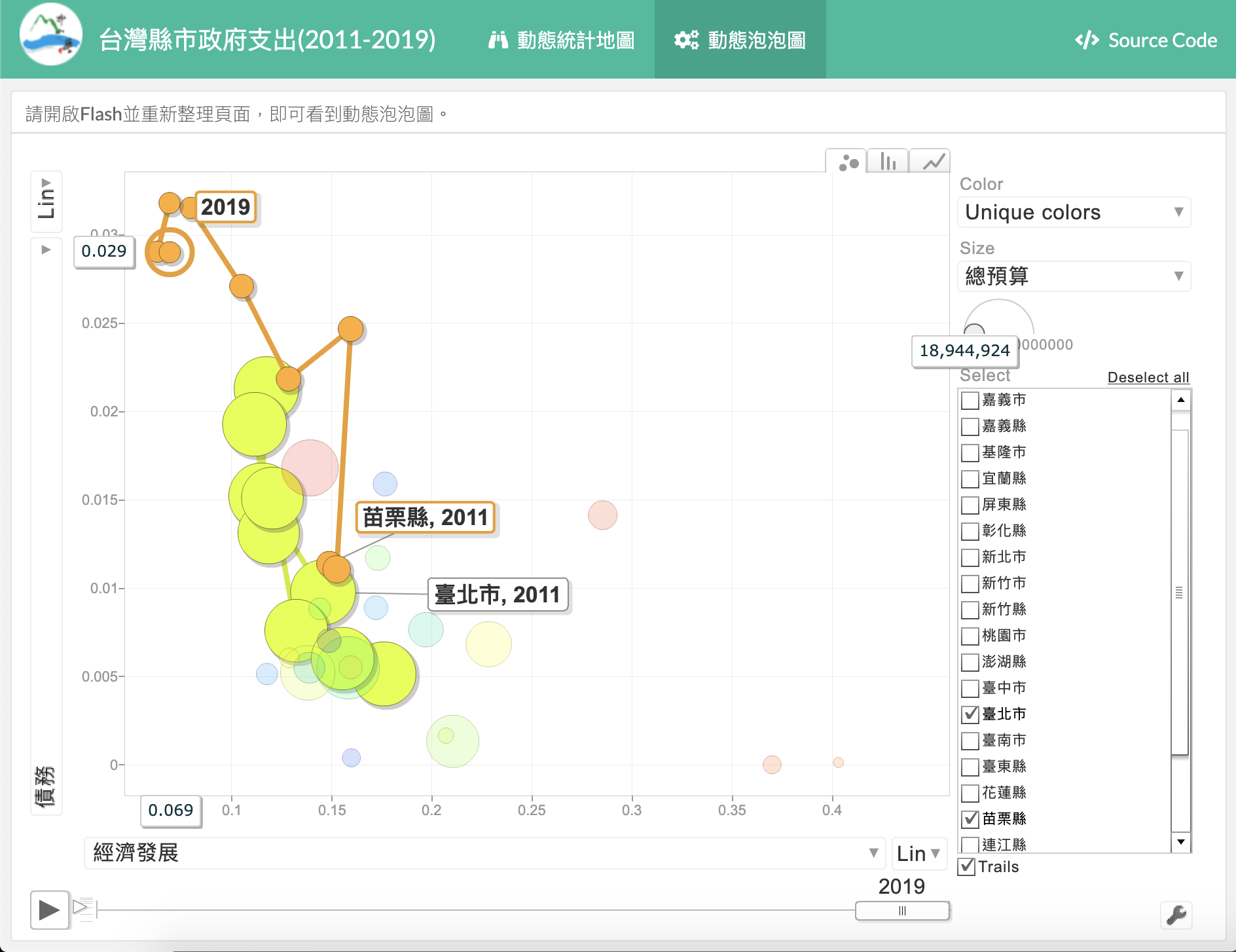Click the 臺北市, 2011 bubble label
The height and width of the screenshot is (952, 1236).
pos(498,595)
